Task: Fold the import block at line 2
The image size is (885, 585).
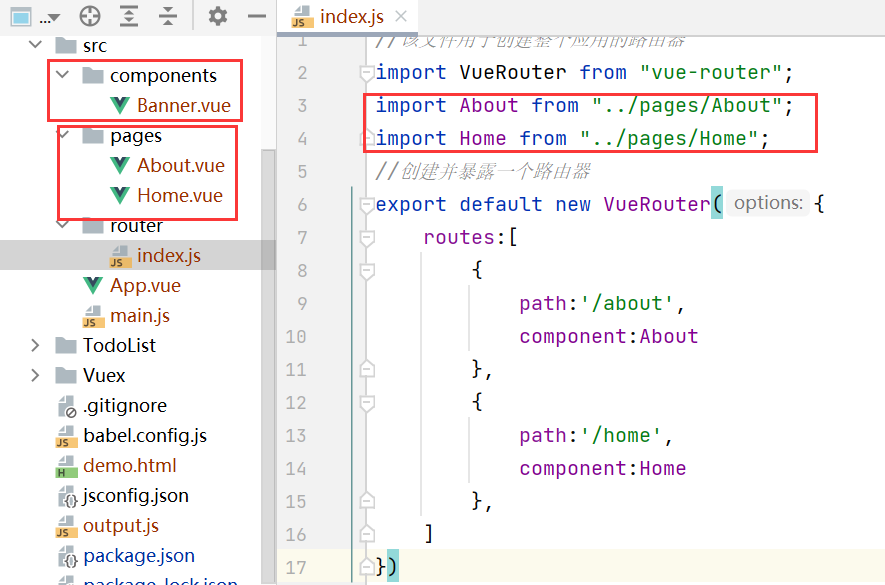Action: [367, 73]
